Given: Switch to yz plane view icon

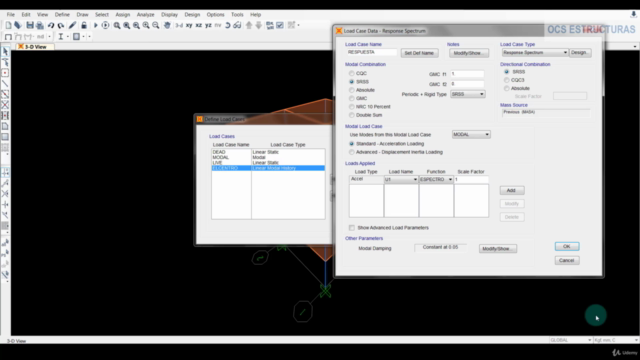Looking at the screenshot, I should (x=208, y=25).
